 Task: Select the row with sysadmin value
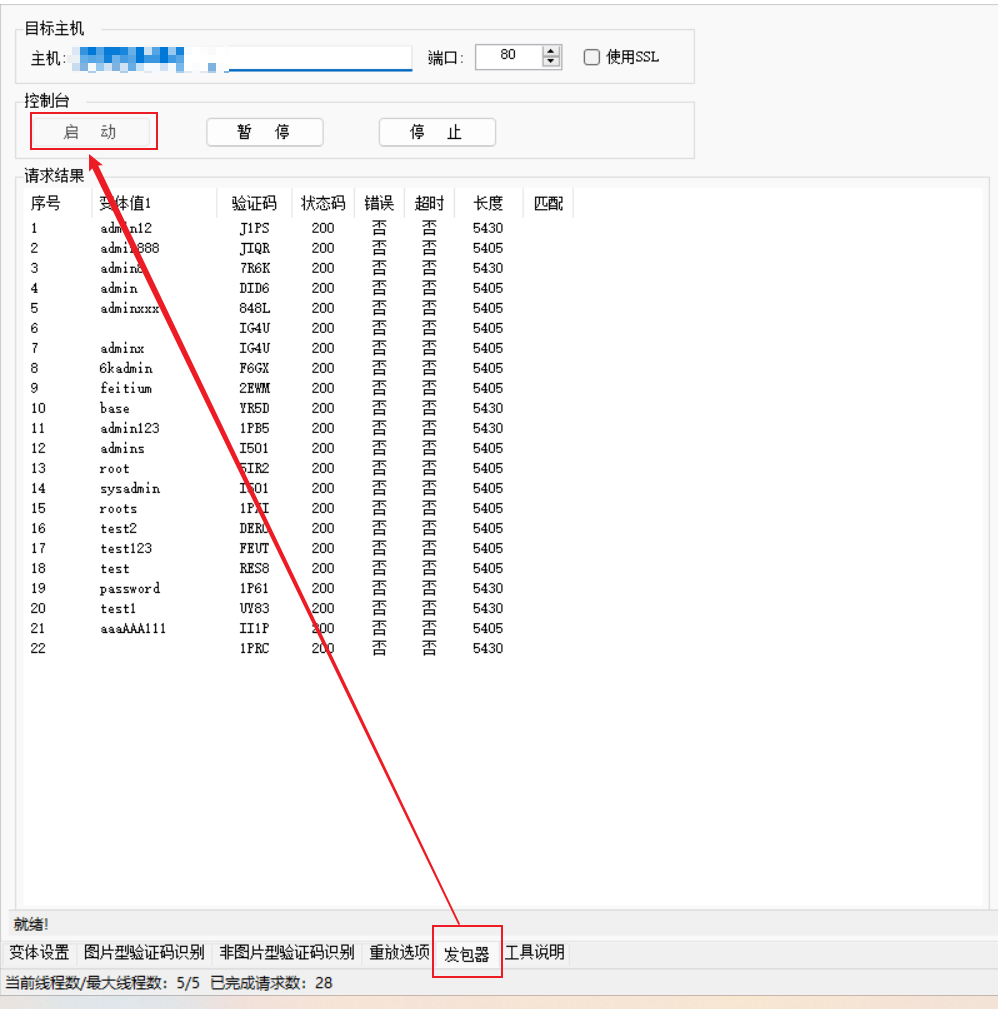(x=130, y=488)
